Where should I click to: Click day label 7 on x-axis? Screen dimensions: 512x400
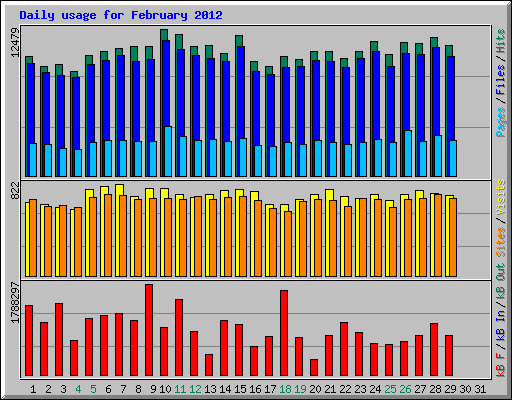123,389
